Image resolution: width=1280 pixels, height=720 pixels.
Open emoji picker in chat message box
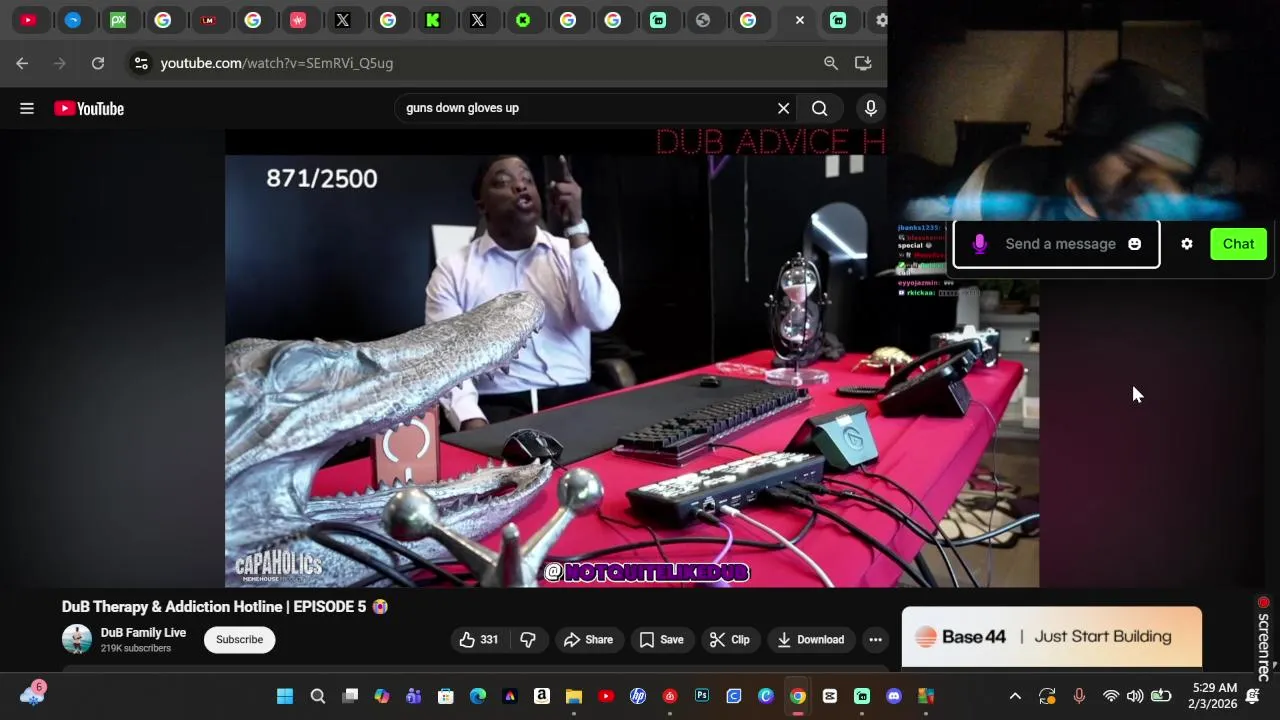click(1134, 244)
